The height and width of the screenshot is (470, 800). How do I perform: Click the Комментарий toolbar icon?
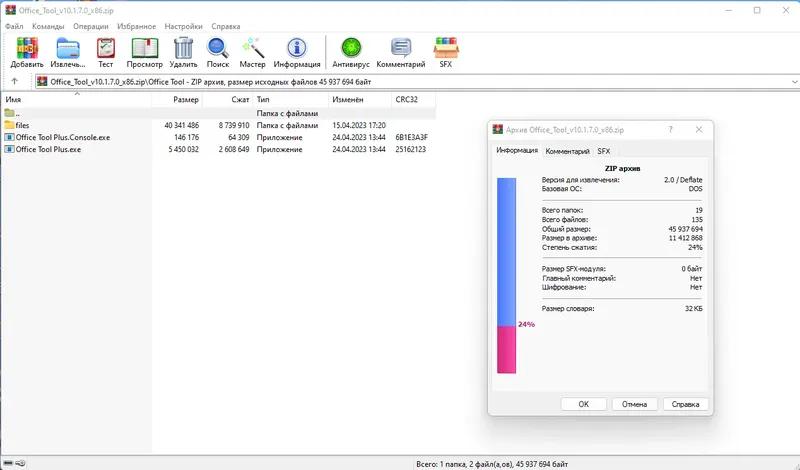coord(401,48)
